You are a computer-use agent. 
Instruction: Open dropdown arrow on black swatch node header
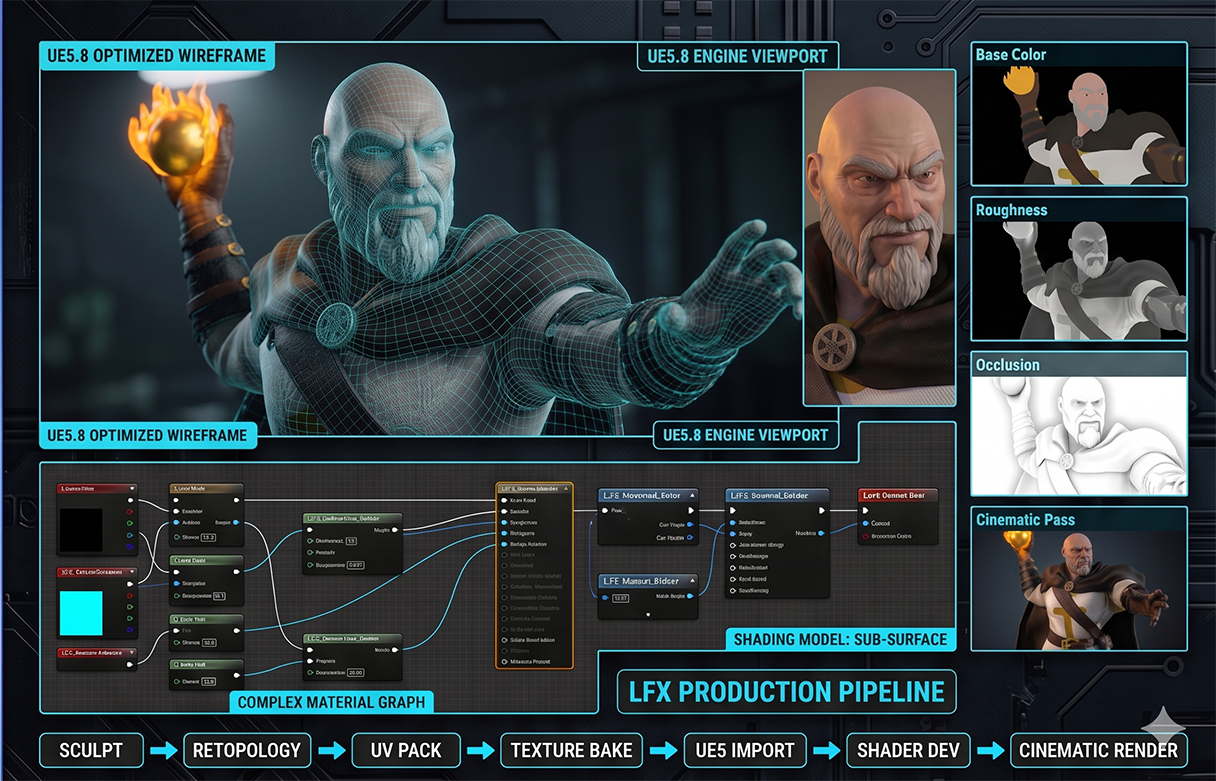pyautogui.click(x=132, y=488)
